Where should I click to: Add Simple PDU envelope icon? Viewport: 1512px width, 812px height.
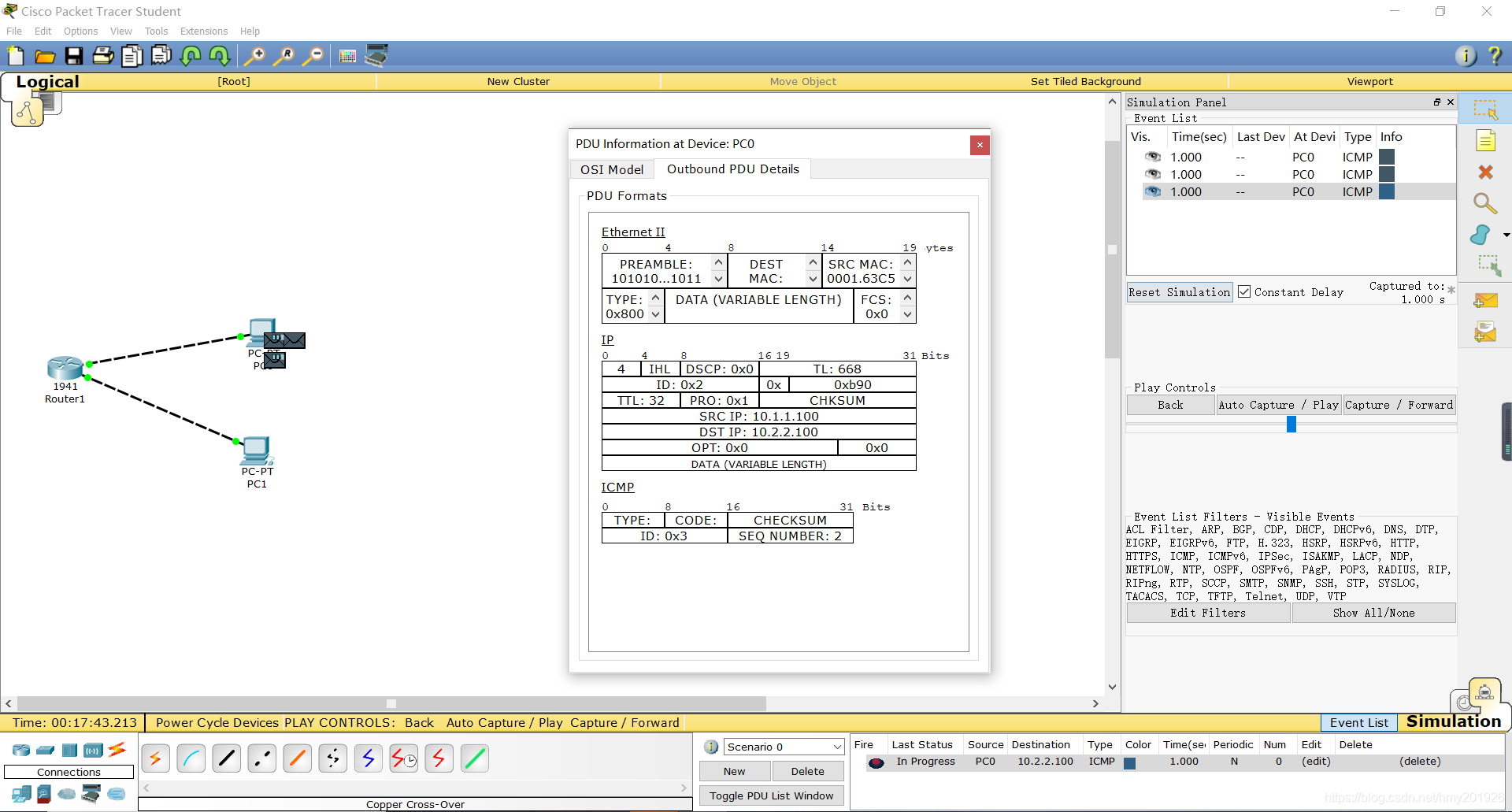1485,301
